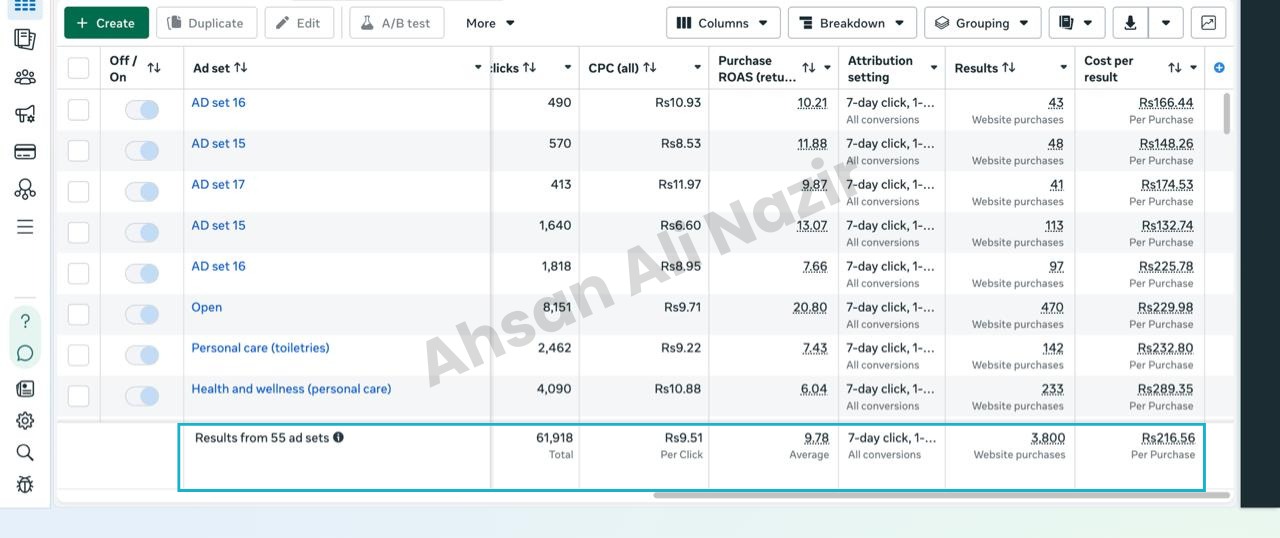Open the Grouping dropdown
This screenshot has height=538, width=1280.
point(983,23)
